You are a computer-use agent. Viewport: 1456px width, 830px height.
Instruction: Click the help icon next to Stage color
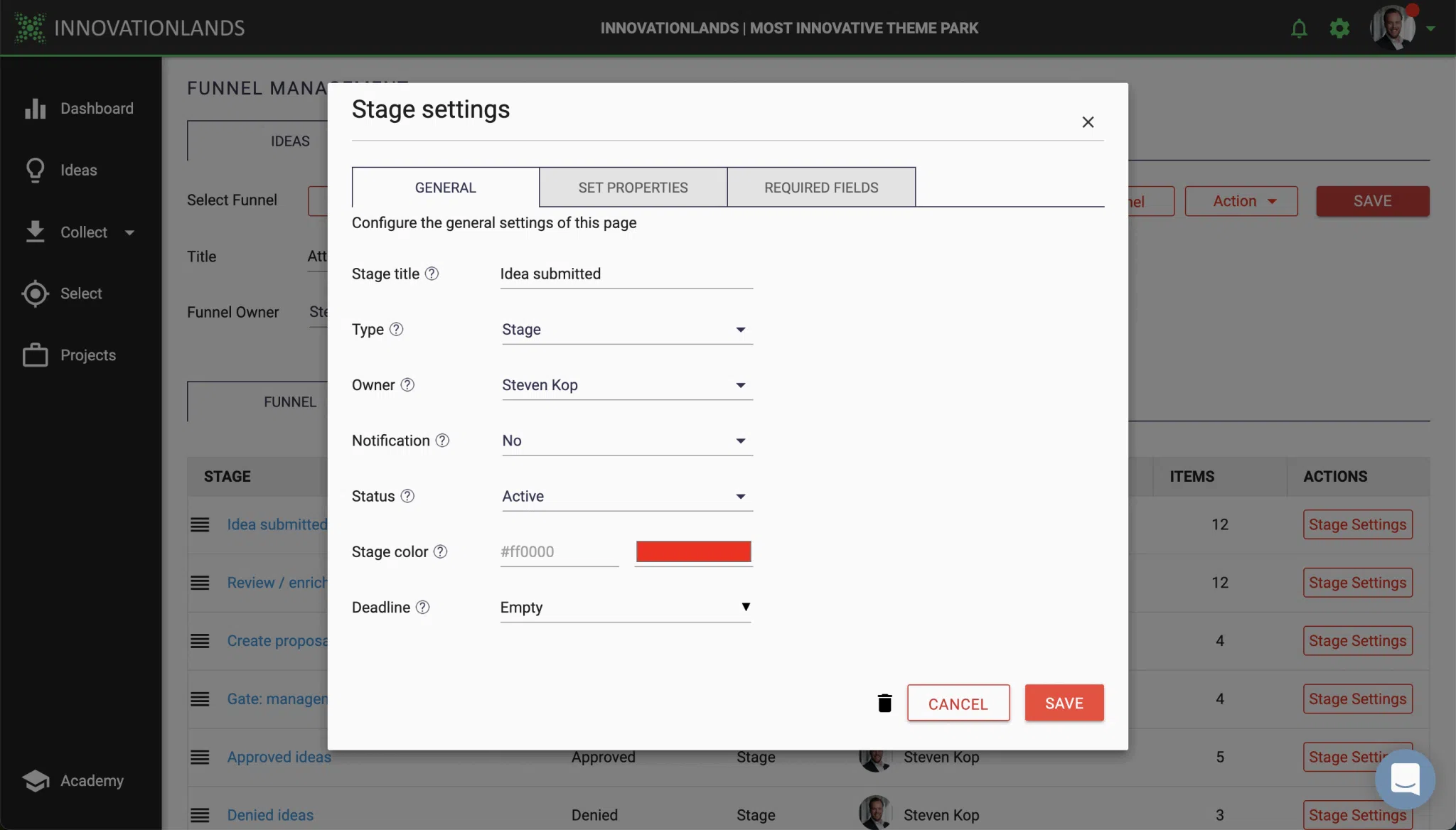440,551
